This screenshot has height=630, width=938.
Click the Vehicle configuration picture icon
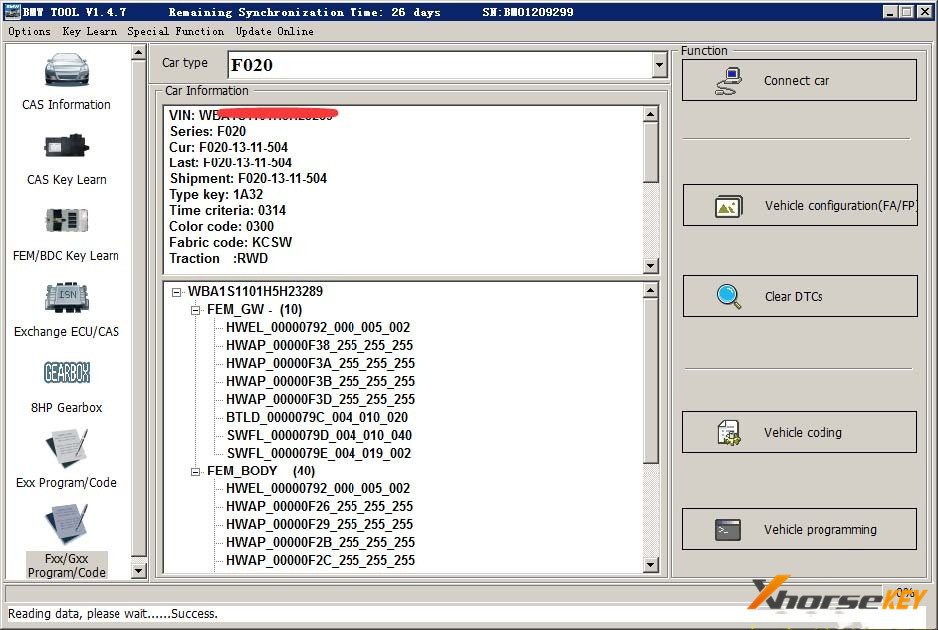729,206
